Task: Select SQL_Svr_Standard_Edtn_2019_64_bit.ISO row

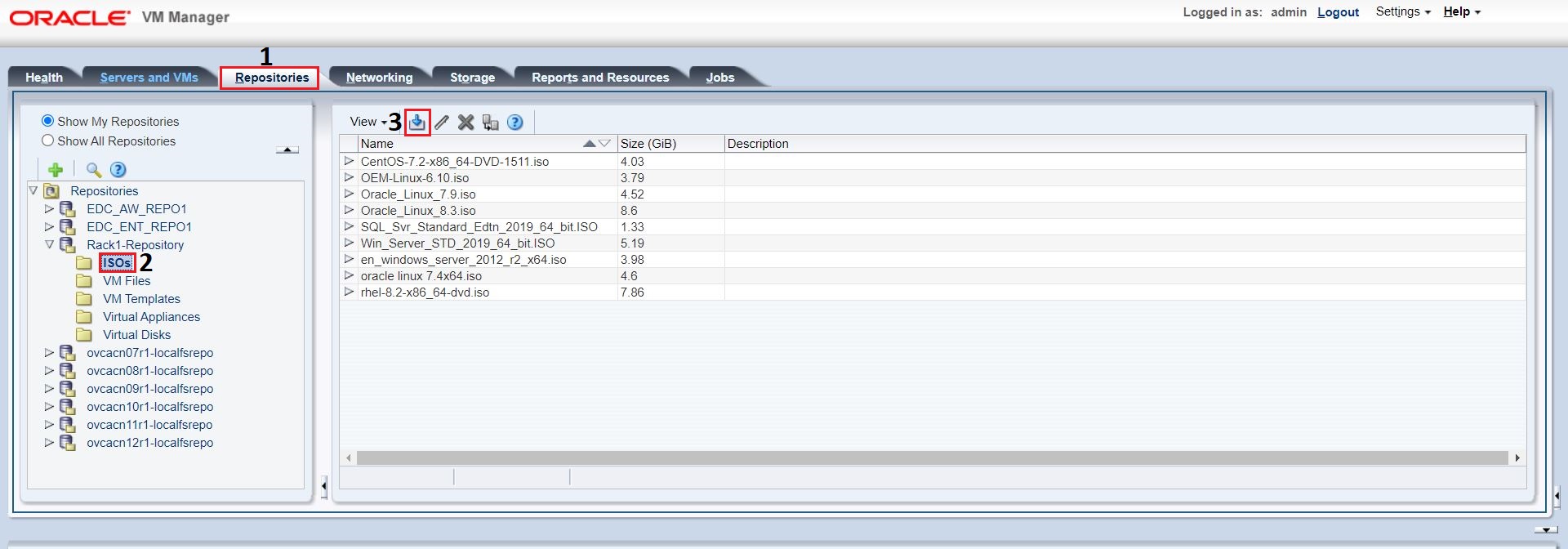Action: (933, 227)
